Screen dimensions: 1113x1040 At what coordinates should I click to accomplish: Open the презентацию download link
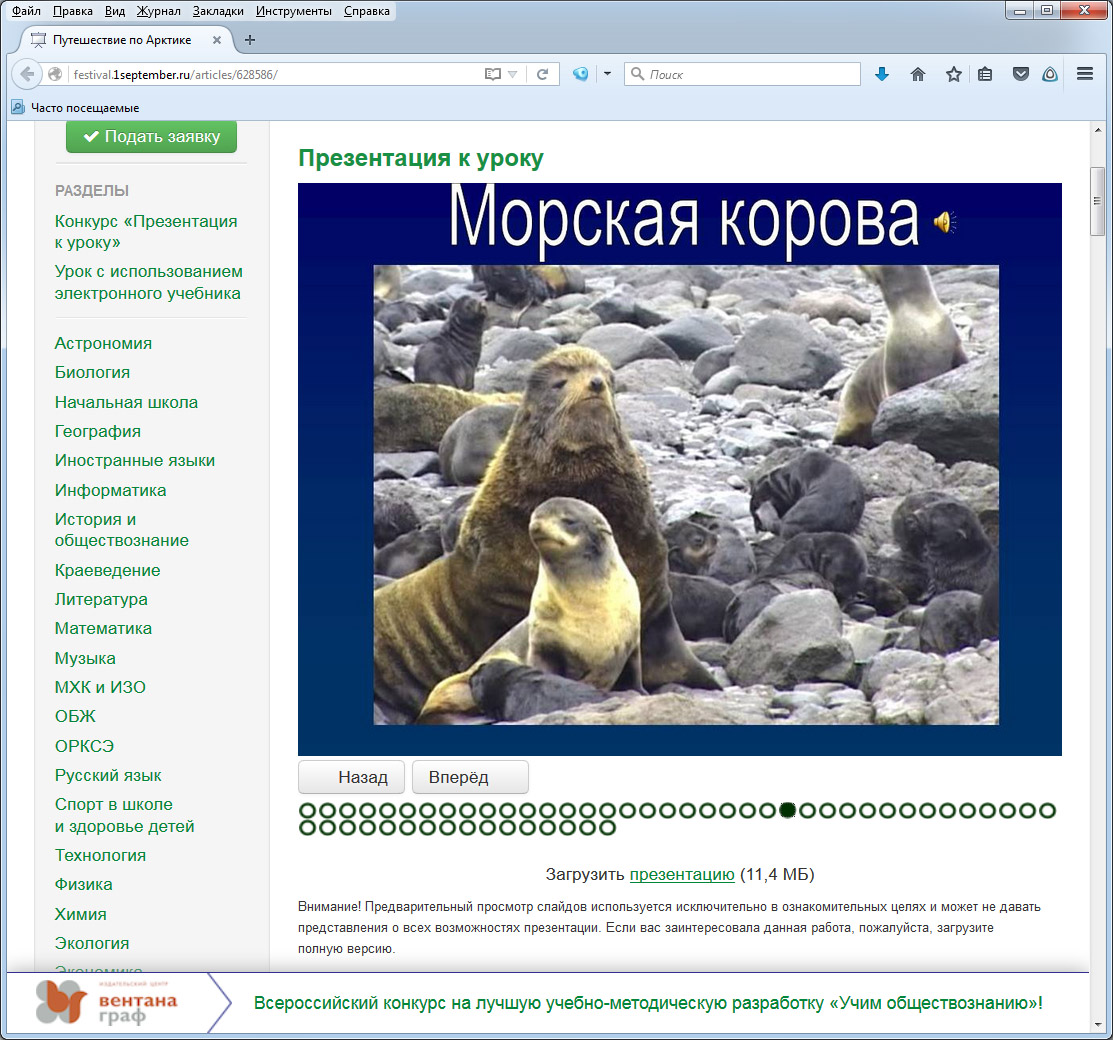682,874
